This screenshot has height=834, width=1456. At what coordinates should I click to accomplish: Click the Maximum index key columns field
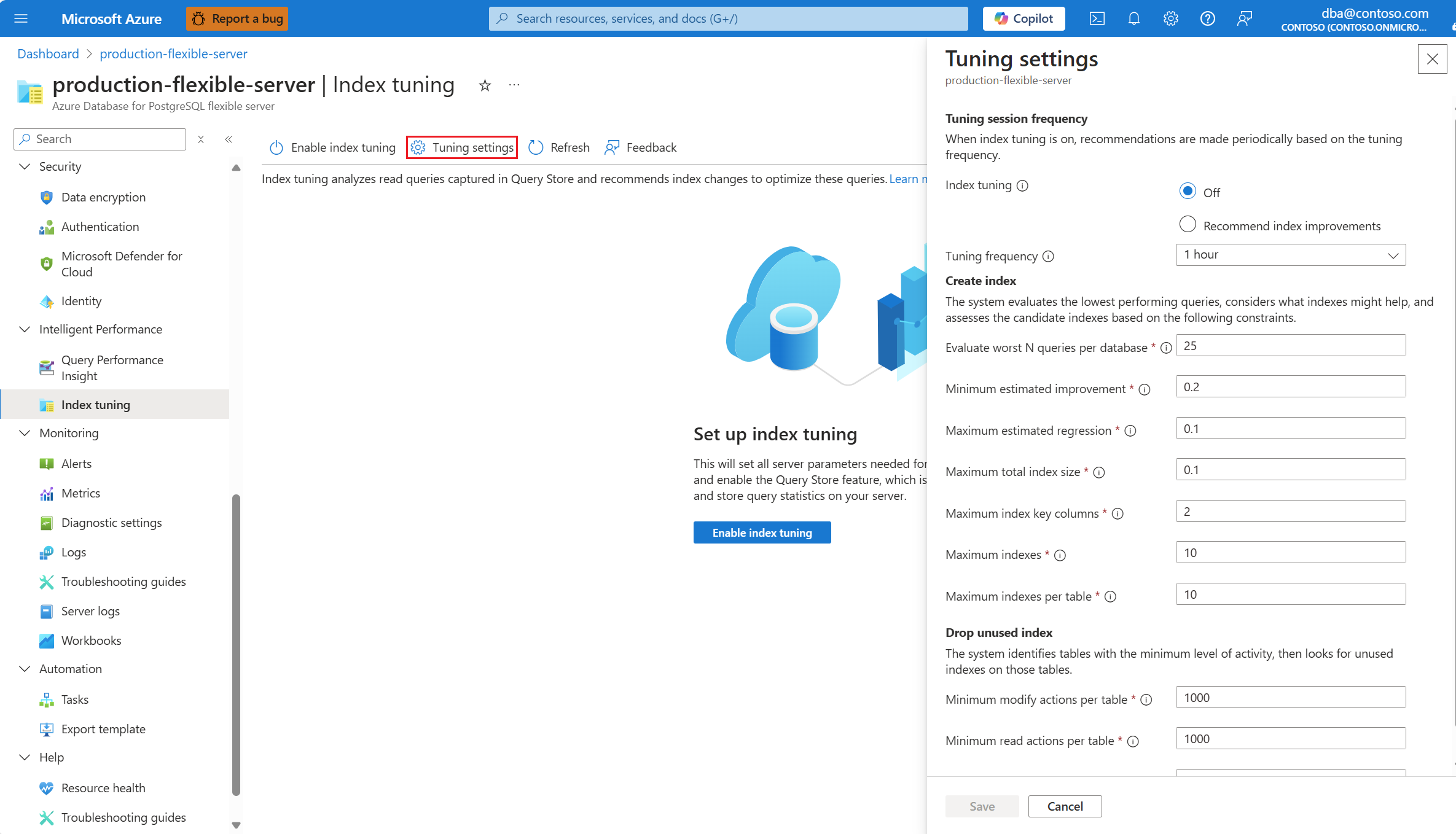1290,512
